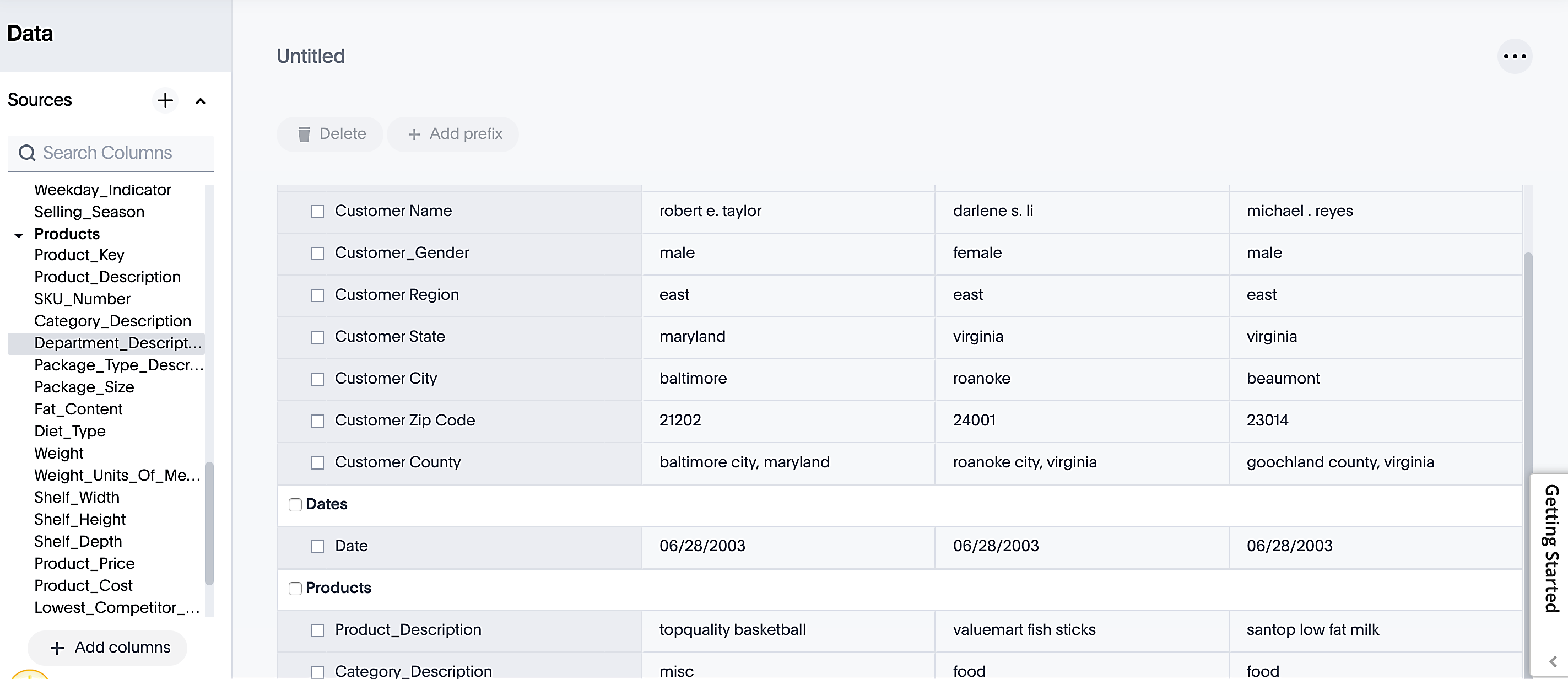This screenshot has width=1568, height=679.
Task: Open the three-dot more options menu
Action: click(x=1514, y=56)
